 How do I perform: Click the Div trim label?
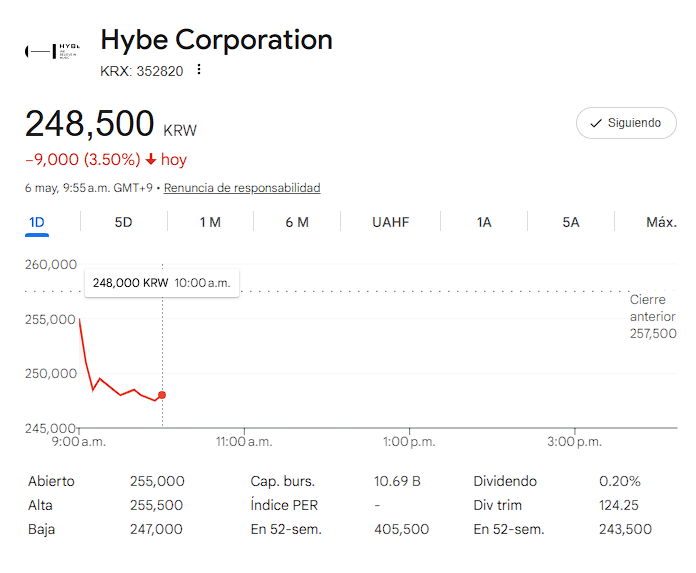(498, 505)
